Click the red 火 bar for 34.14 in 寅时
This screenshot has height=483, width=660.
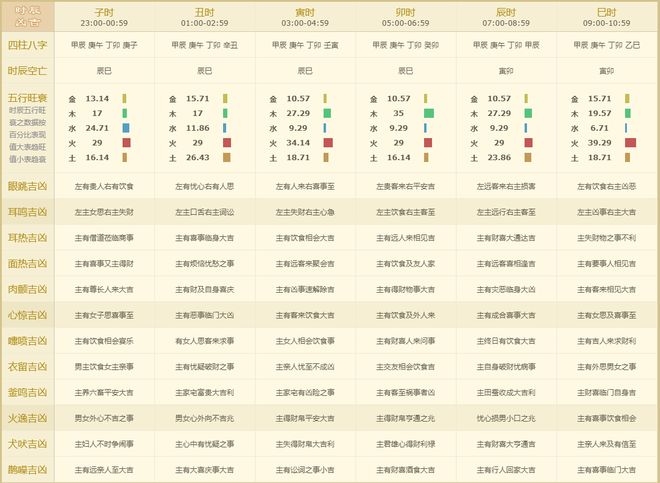tap(328, 143)
